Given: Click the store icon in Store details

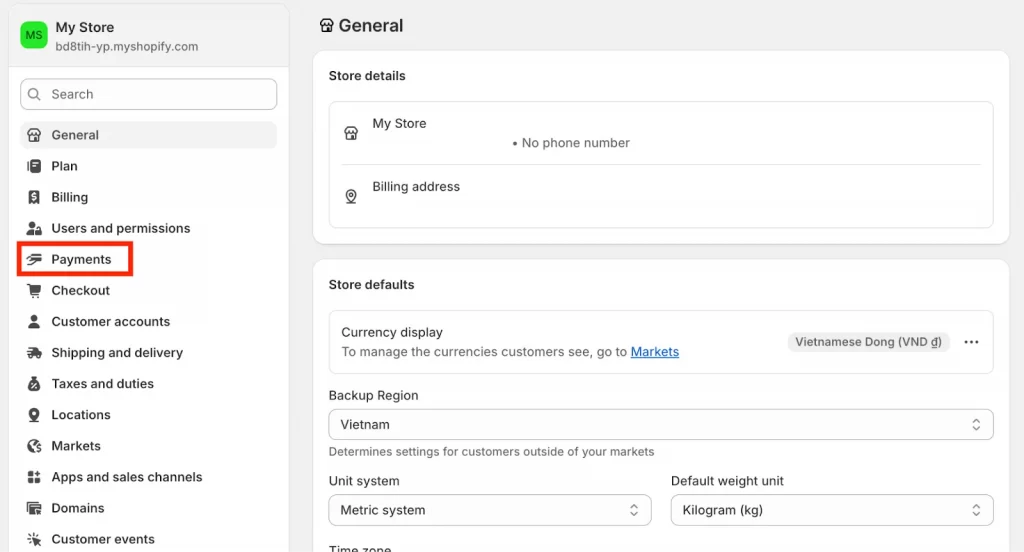Looking at the screenshot, I should tap(351, 133).
